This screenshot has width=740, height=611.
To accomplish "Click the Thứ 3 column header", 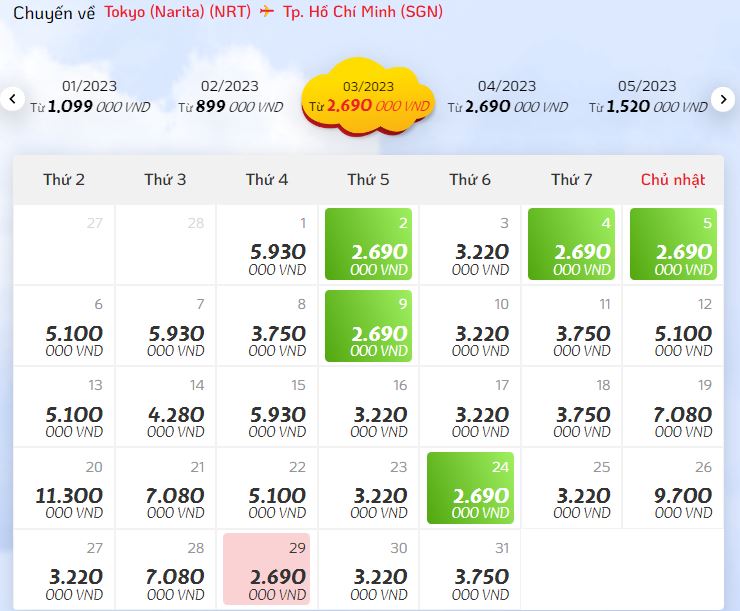I will tap(165, 180).
